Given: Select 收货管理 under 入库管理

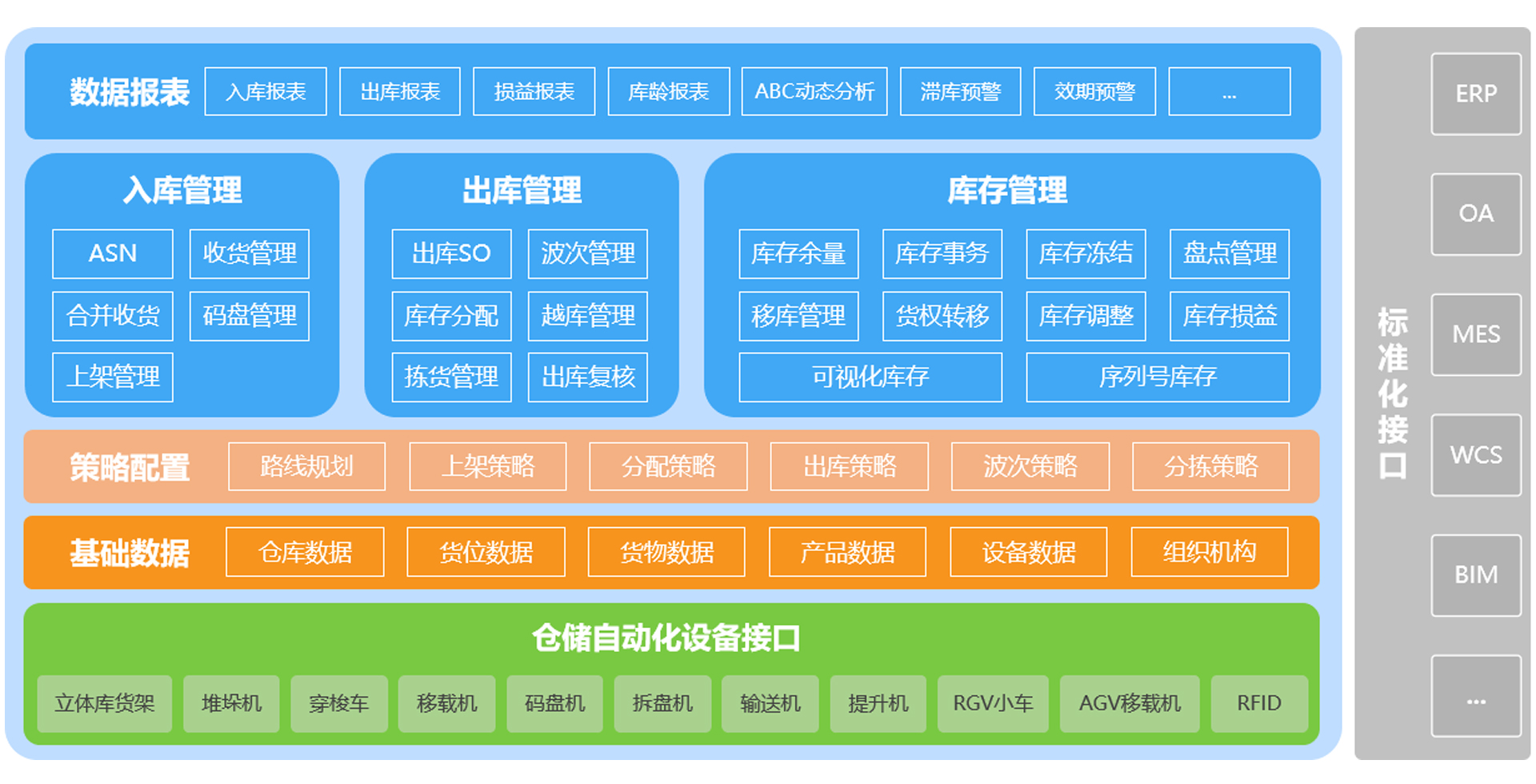Looking at the screenshot, I should click(x=249, y=254).
